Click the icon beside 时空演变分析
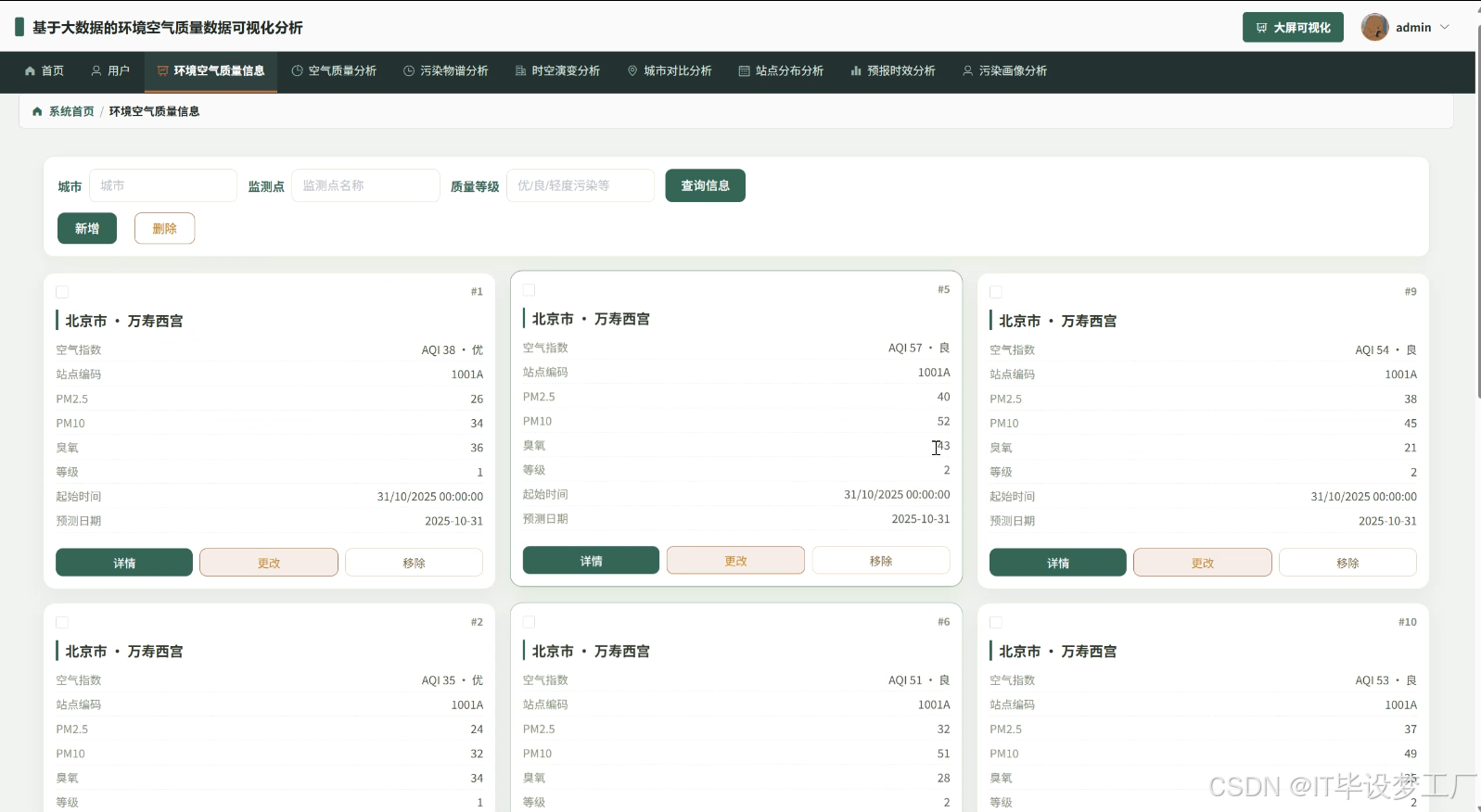Viewport: 1481px width, 812px height. [521, 70]
